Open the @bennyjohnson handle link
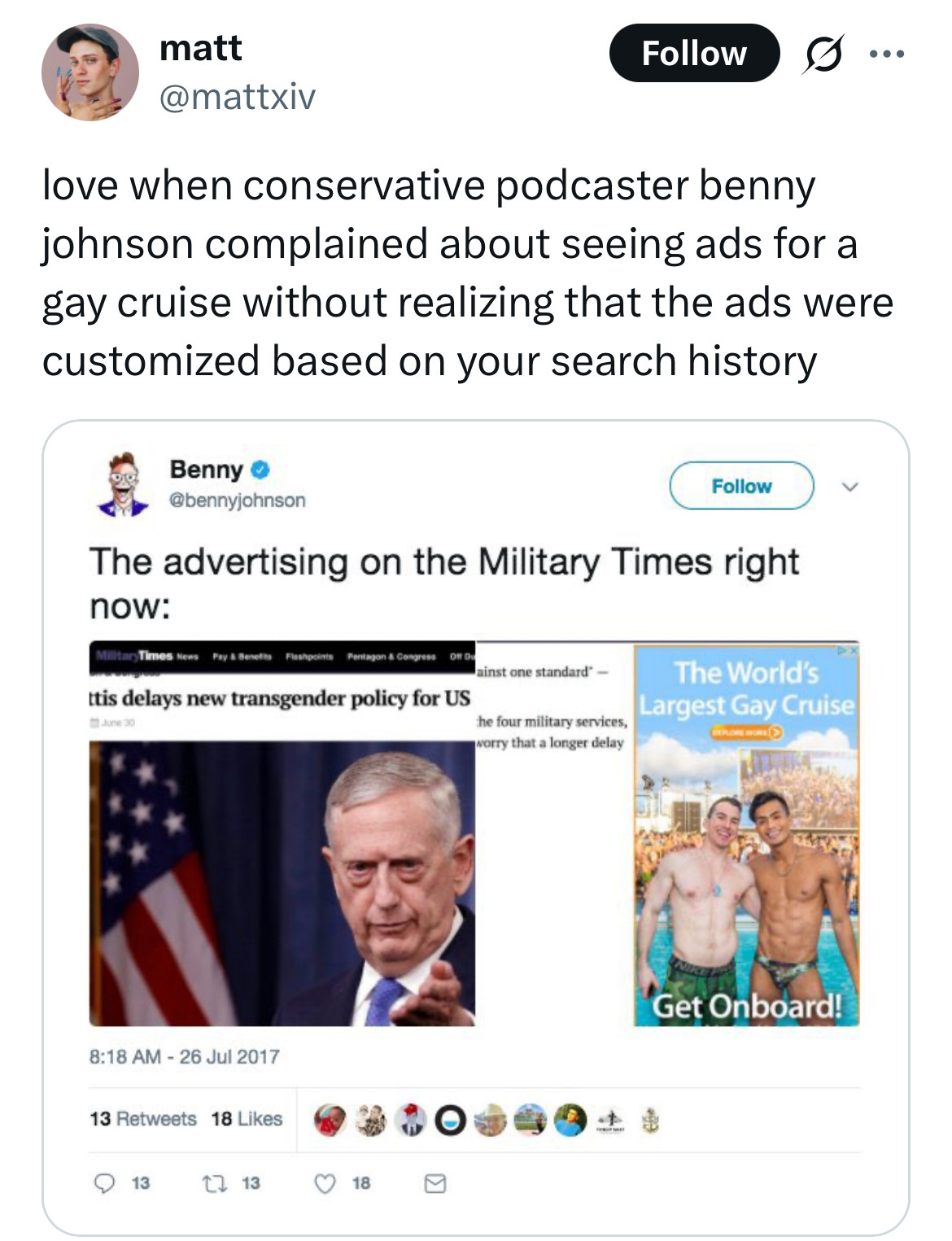 [237, 500]
